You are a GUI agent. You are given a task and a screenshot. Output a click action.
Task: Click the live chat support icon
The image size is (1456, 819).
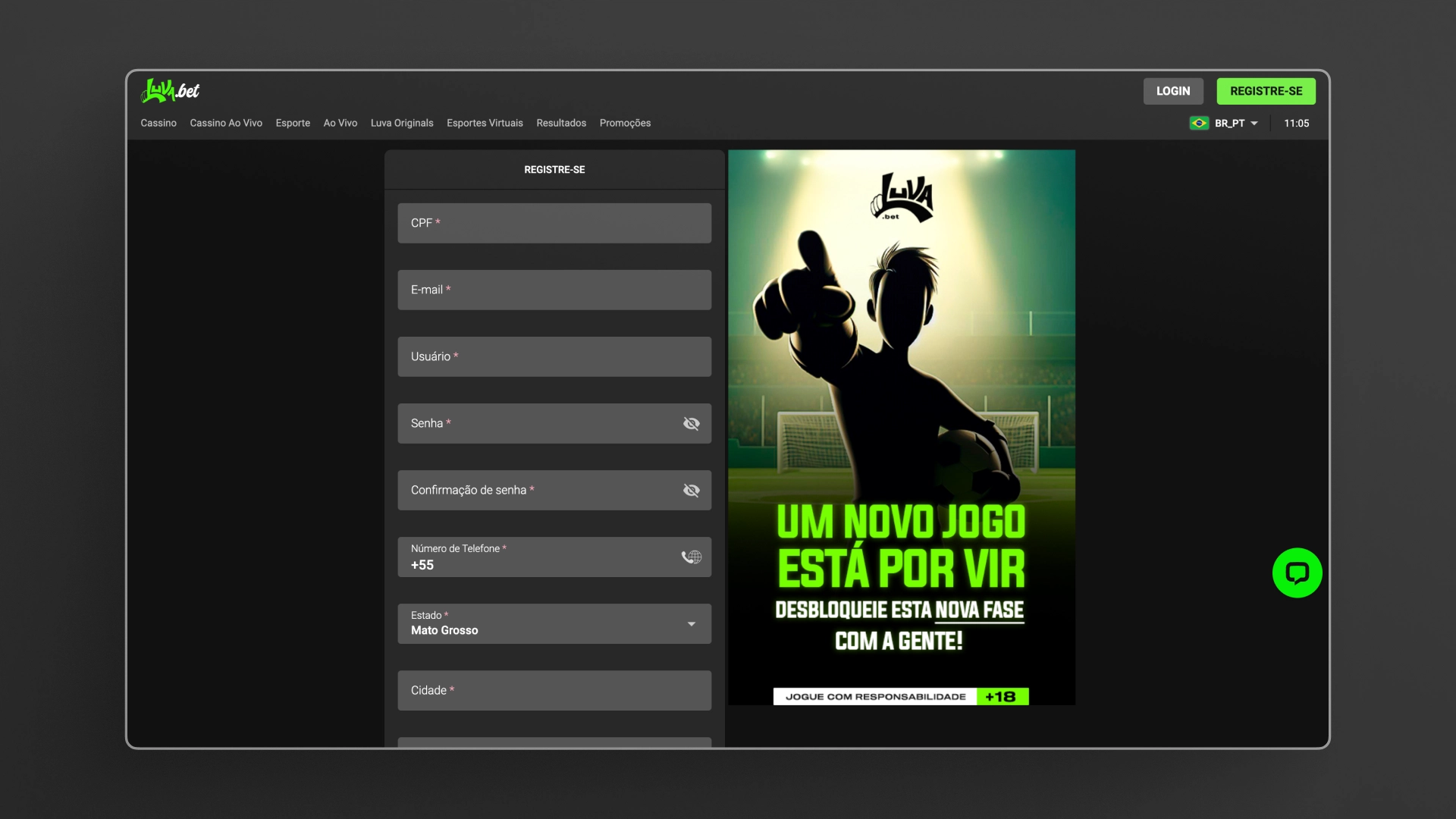tap(1297, 573)
